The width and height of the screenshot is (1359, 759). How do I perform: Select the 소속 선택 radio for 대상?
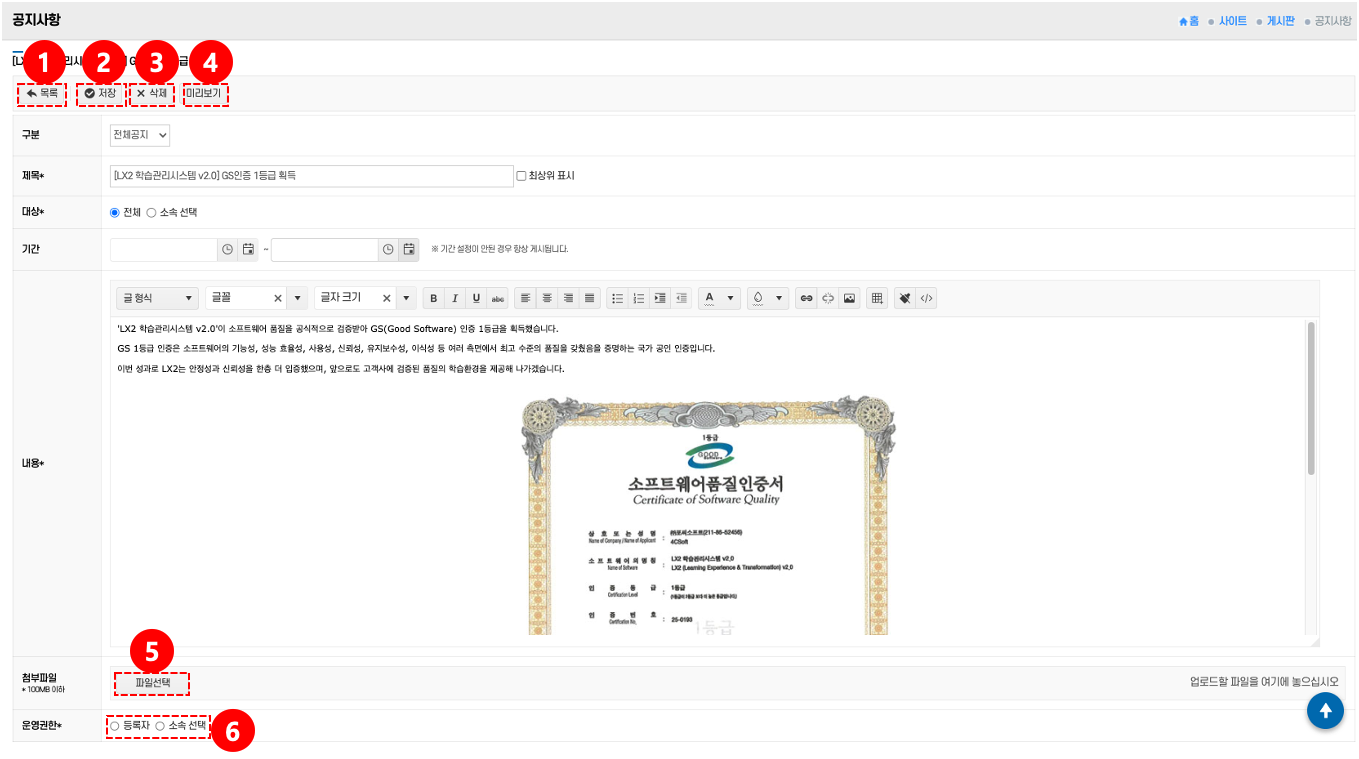(x=152, y=213)
